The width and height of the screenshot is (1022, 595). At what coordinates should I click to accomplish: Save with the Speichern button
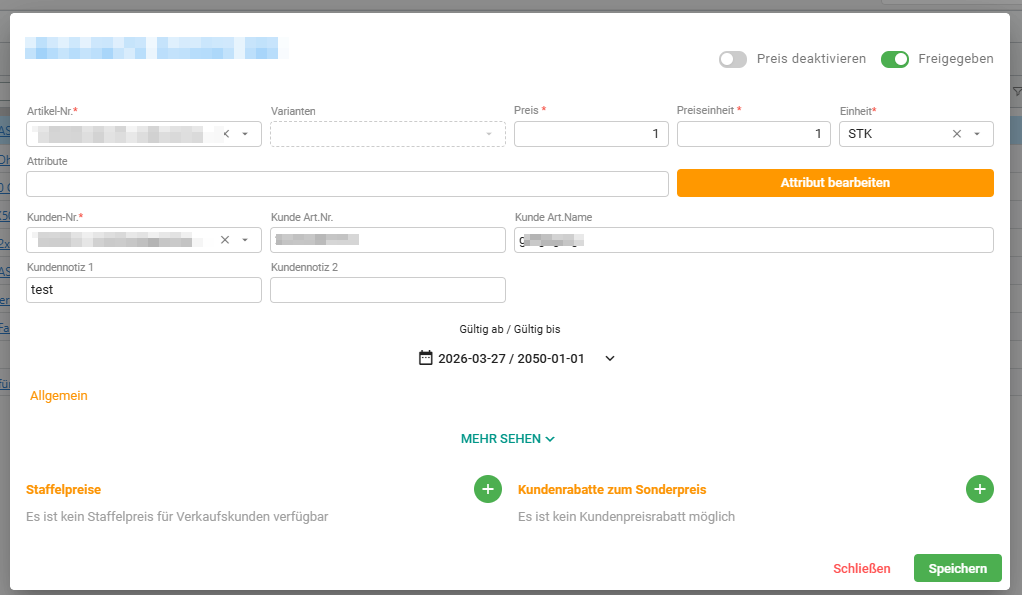tap(957, 568)
